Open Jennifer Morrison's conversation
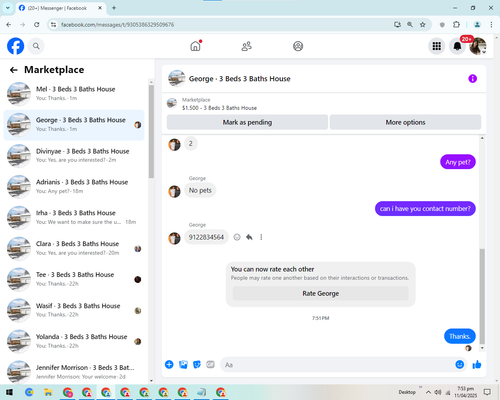 74,372
